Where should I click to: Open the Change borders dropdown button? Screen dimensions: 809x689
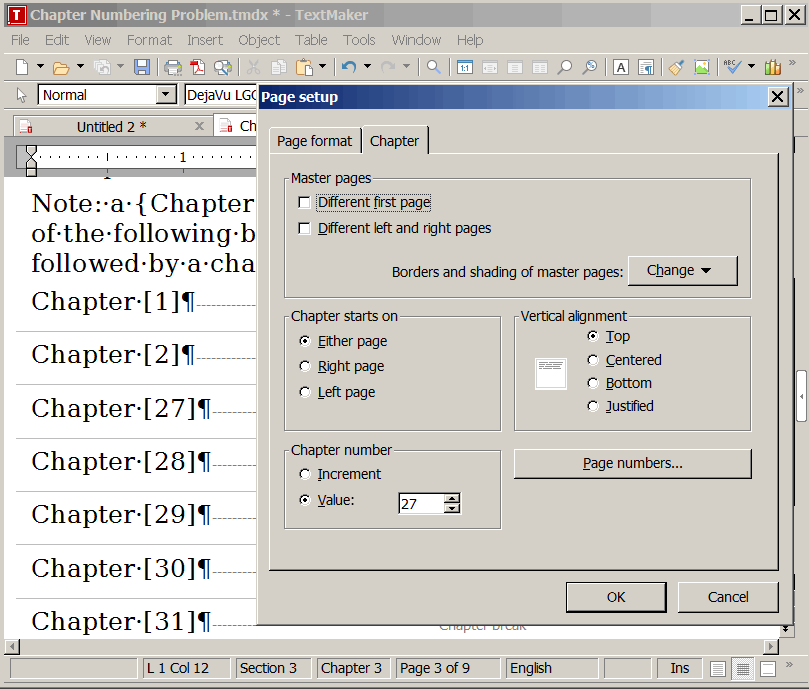pos(681,271)
